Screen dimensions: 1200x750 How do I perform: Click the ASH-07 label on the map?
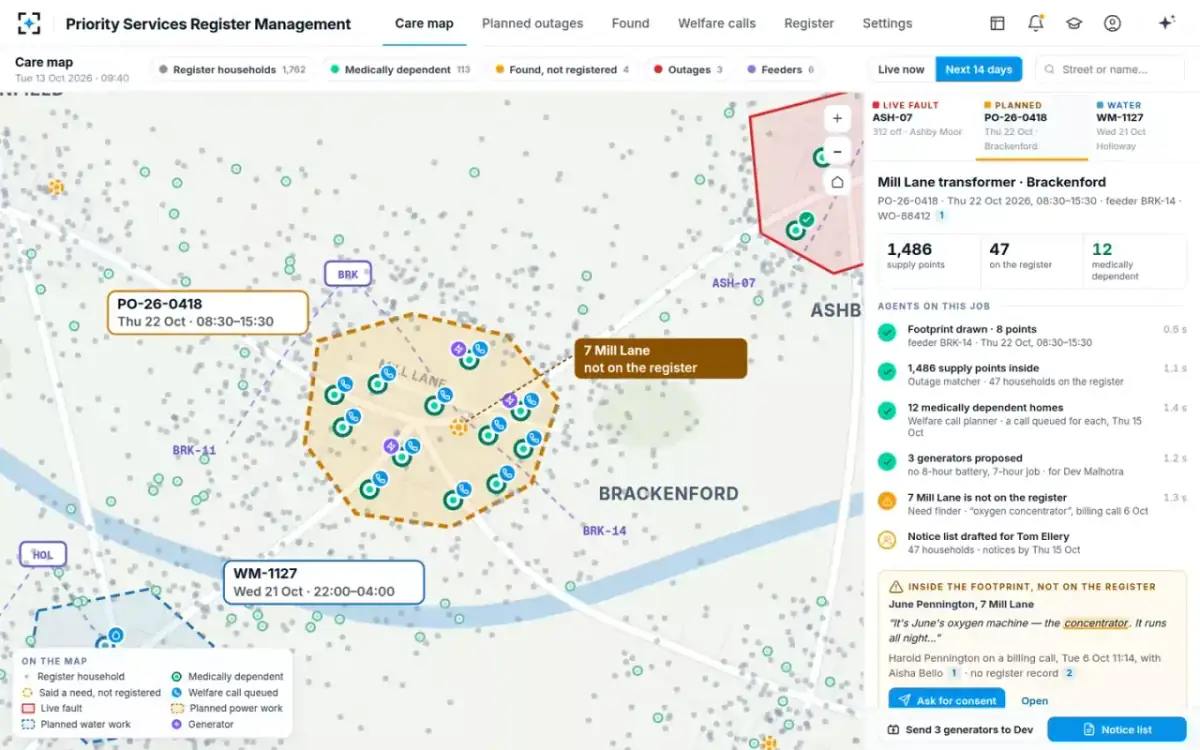pos(733,283)
